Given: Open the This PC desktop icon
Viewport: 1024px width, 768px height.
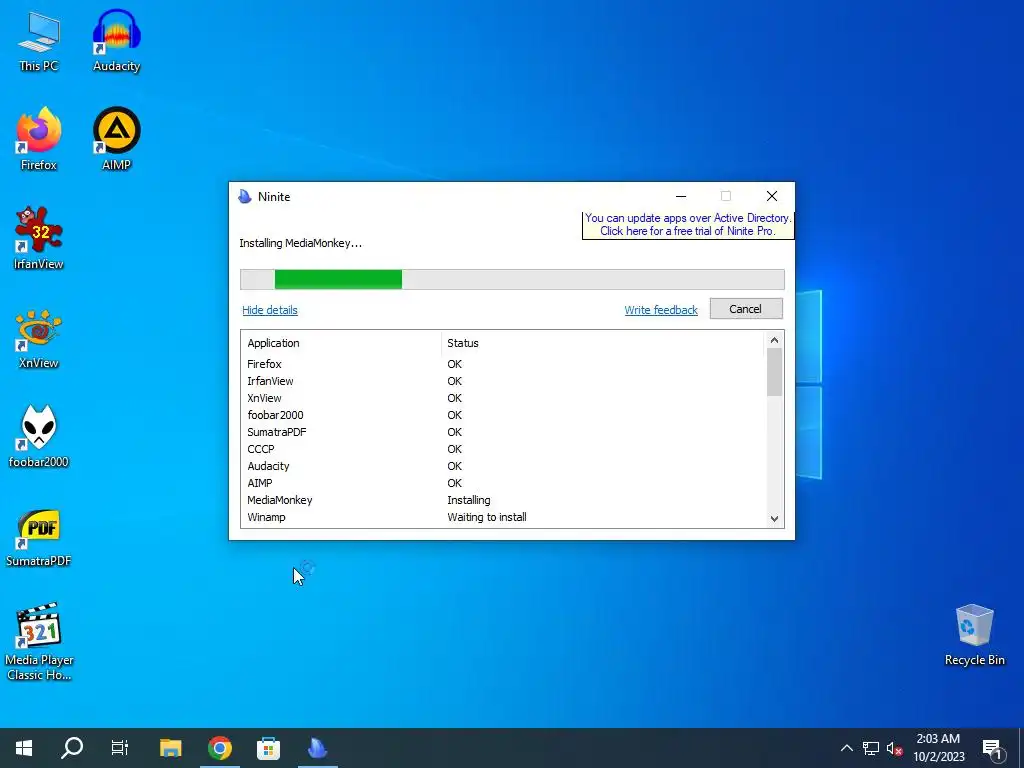Looking at the screenshot, I should (x=39, y=41).
